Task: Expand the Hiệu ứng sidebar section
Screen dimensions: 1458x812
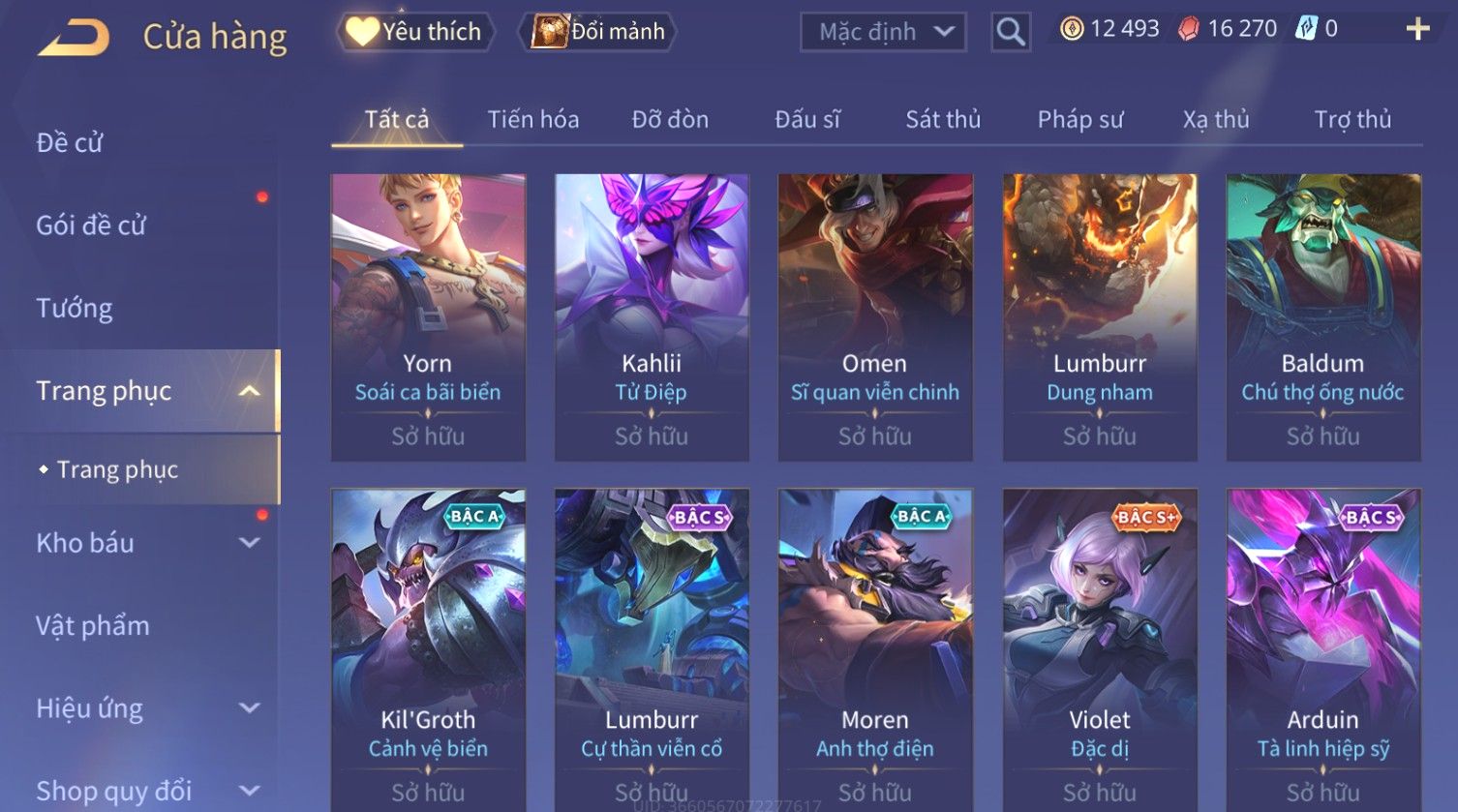Action: (250, 708)
